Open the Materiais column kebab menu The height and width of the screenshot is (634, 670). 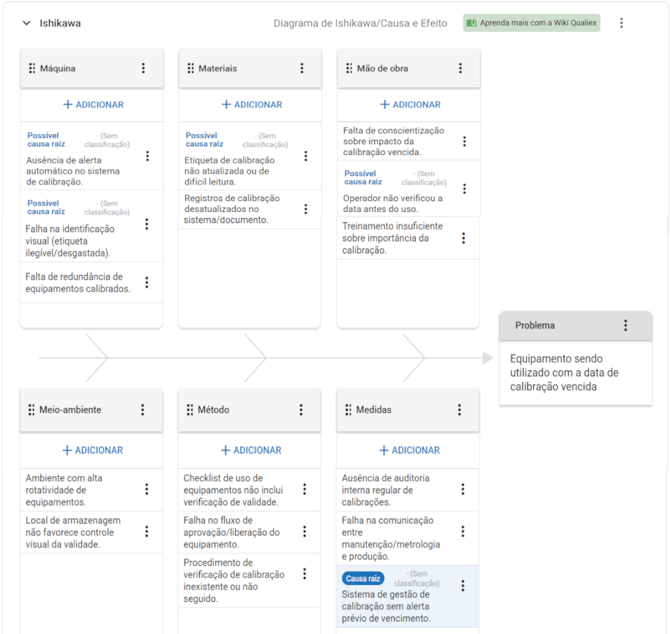click(302, 68)
